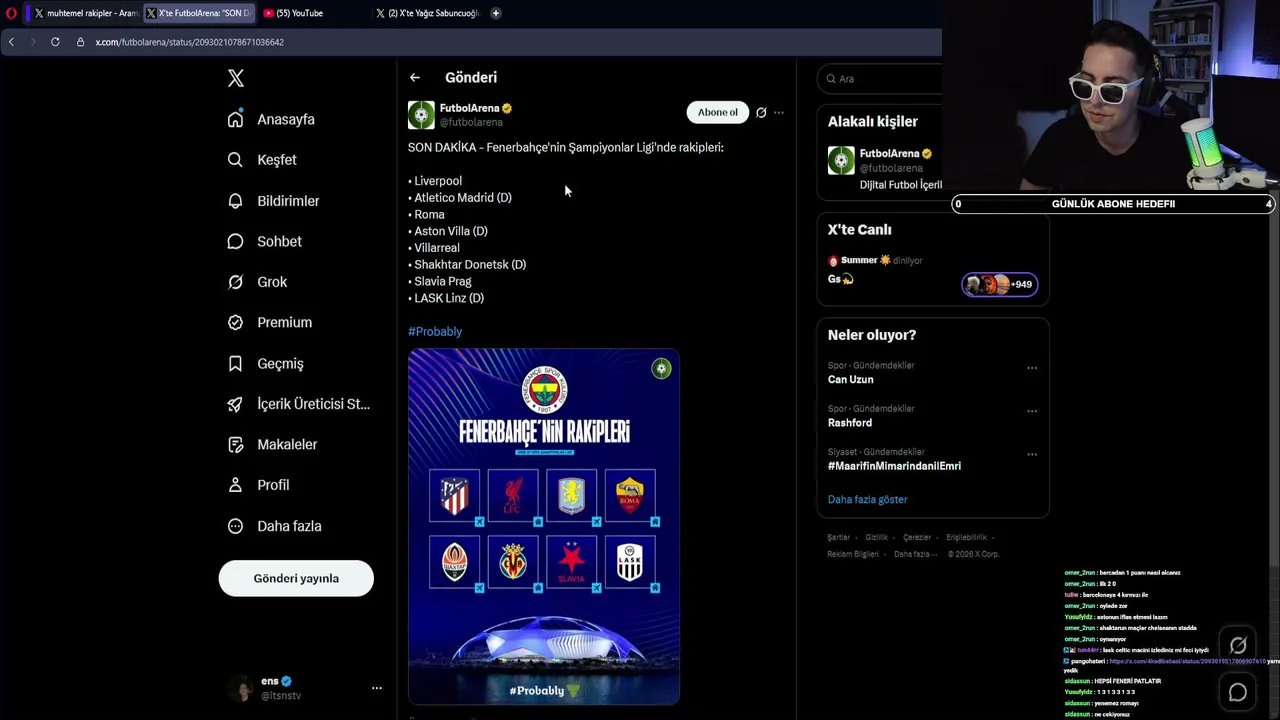Open the three-dot menu on FutbolArena post
The width and height of the screenshot is (1280, 720).
[779, 112]
